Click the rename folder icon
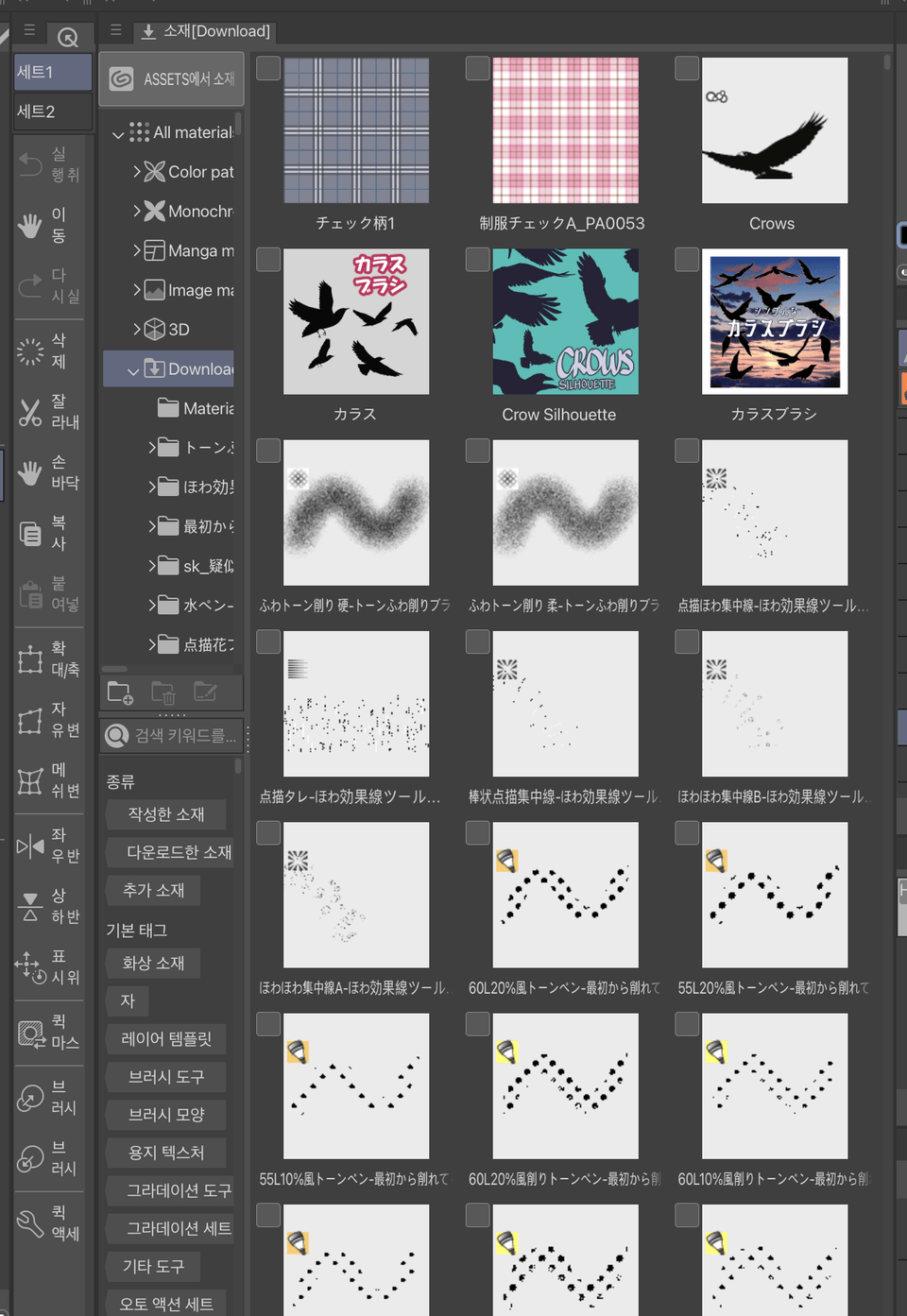Image resolution: width=907 pixels, height=1316 pixels. click(x=205, y=692)
